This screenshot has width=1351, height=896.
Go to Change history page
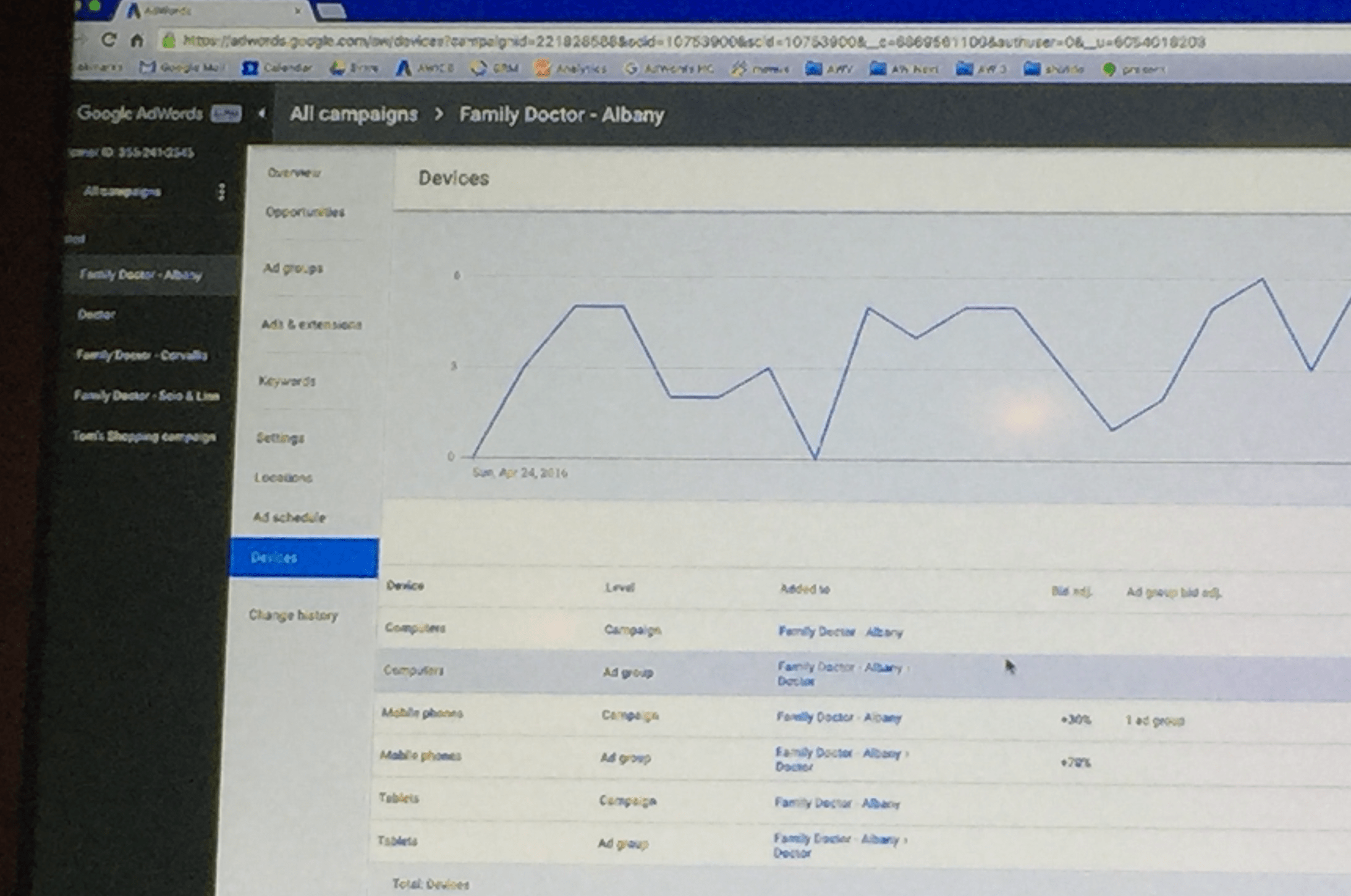293,615
